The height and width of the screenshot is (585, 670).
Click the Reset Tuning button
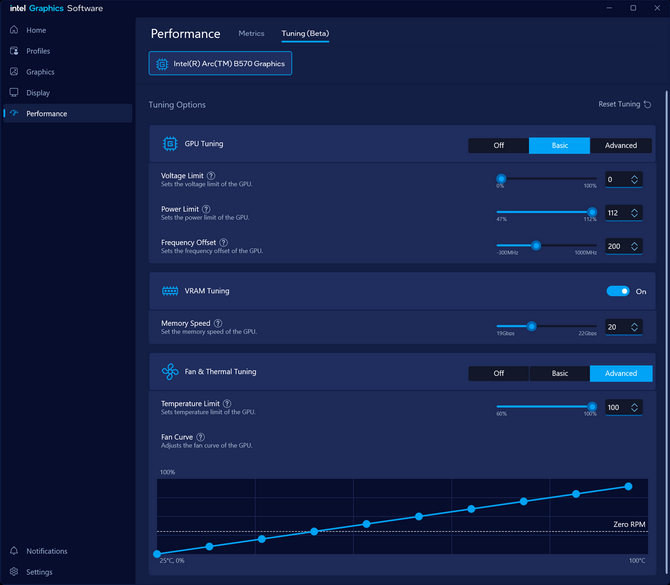tap(624, 104)
